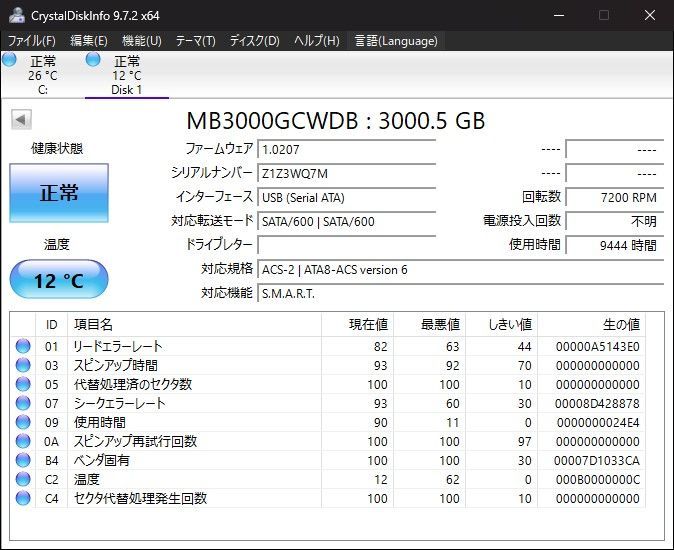
Task: Click the features field S.M.A.R.T.
Action: pyautogui.click(x=460, y=294)
